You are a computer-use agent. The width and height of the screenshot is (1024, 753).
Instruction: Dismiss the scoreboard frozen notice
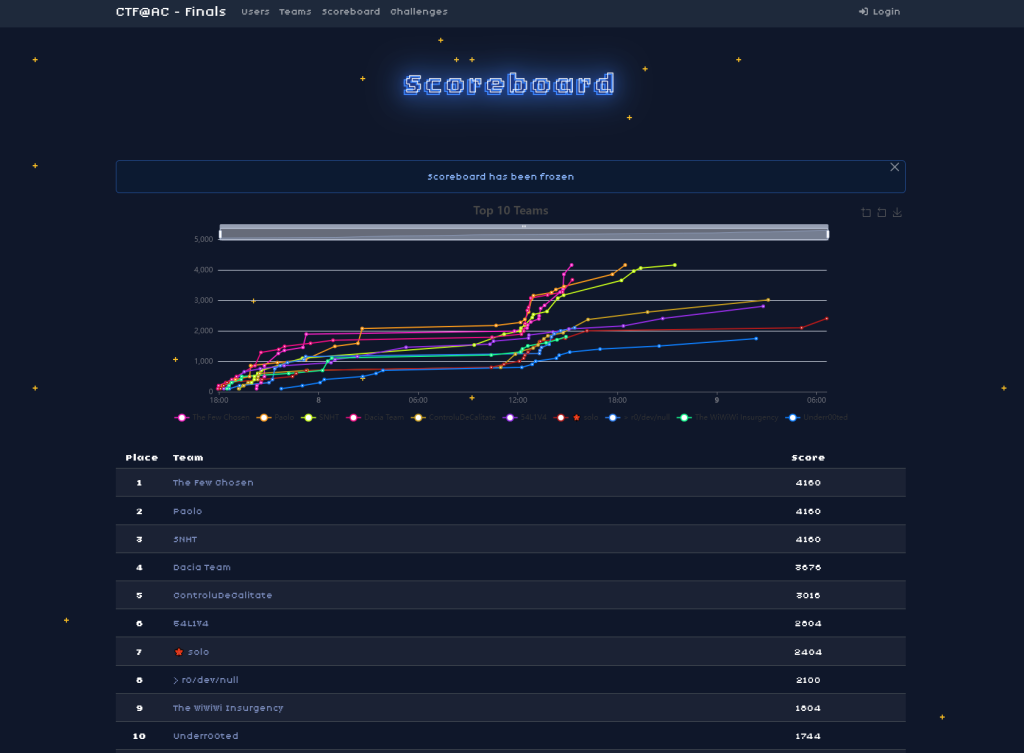pos(895,167)
